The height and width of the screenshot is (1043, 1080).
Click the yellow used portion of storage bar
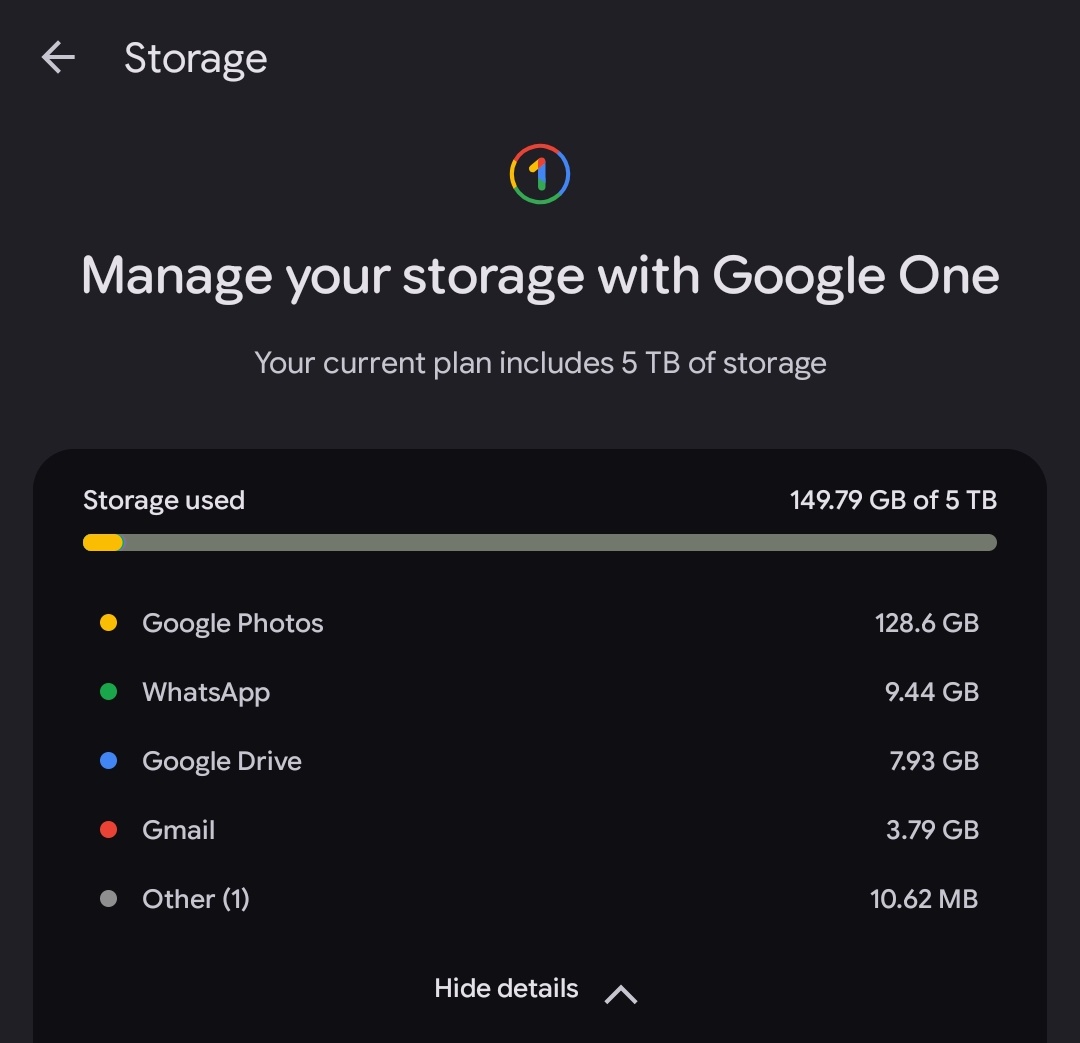[x=102, y=542]
